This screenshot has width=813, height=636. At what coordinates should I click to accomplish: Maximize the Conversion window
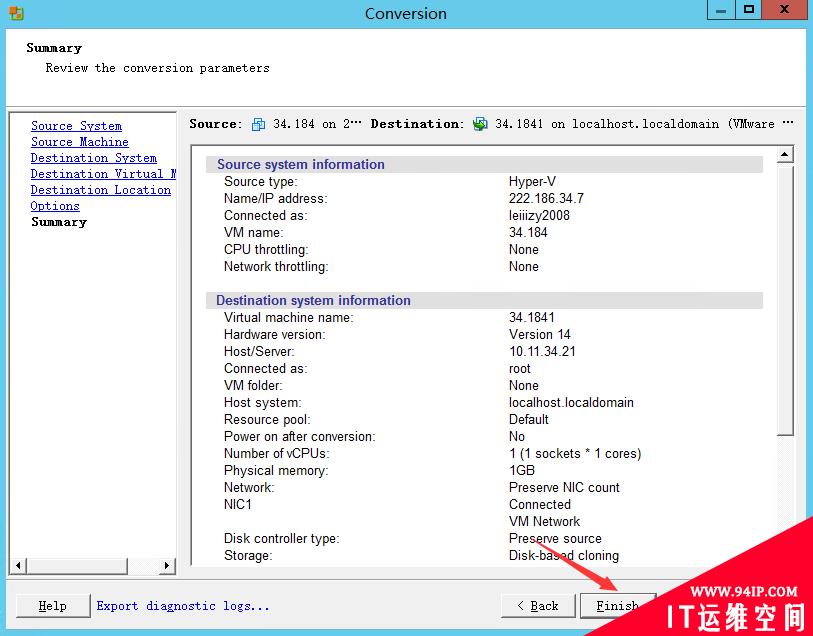[749, 10]
